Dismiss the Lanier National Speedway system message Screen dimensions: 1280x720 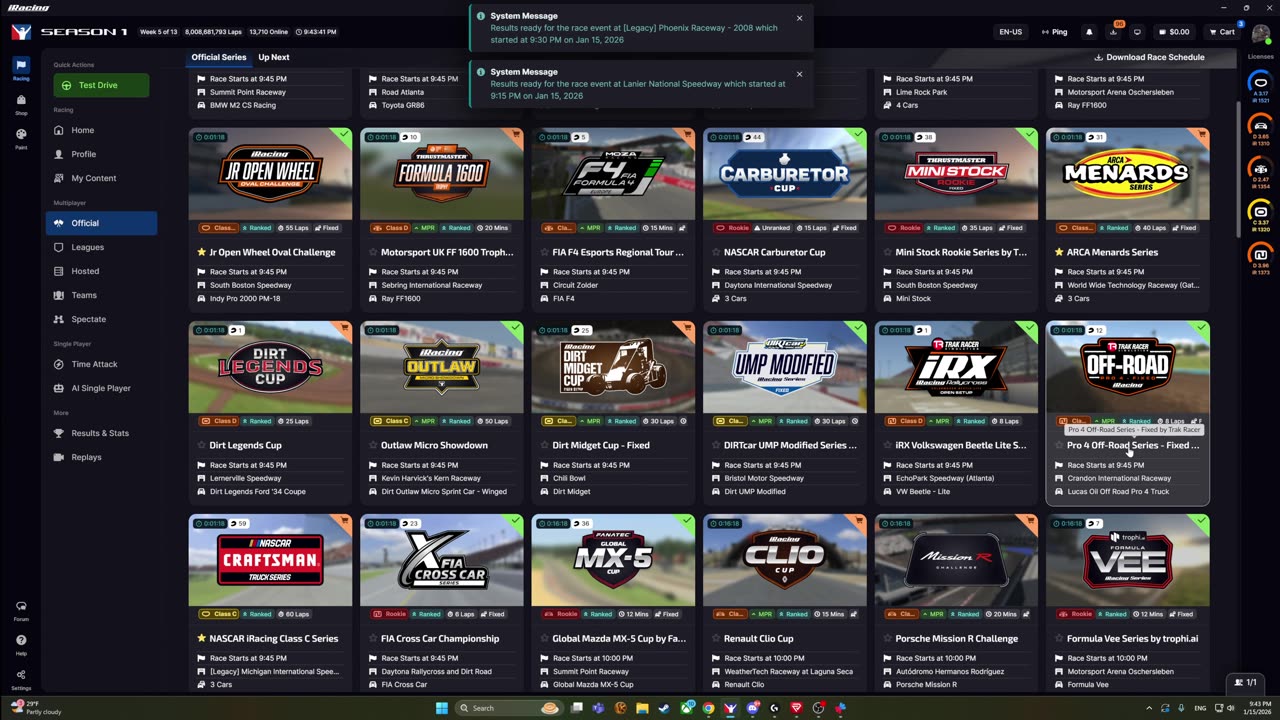(x=799, y=74)
